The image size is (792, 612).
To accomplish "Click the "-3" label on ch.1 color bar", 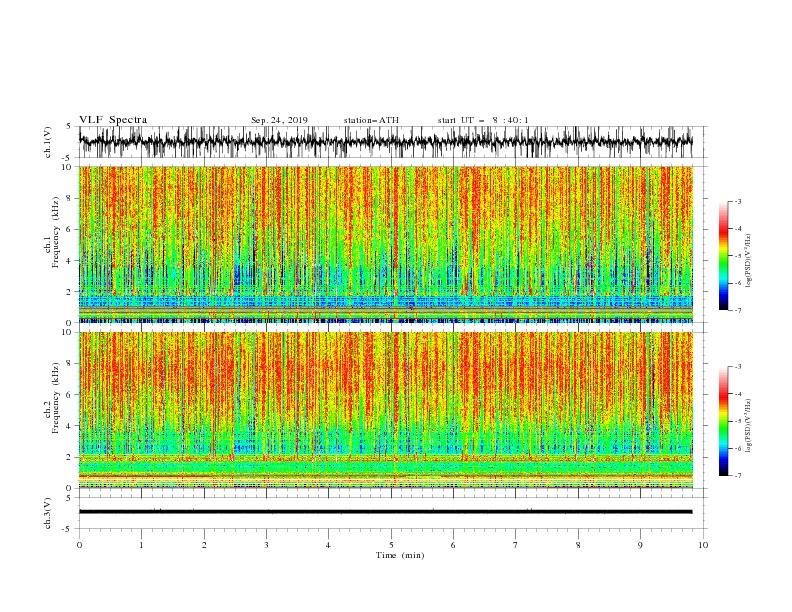I will [737, 201].
